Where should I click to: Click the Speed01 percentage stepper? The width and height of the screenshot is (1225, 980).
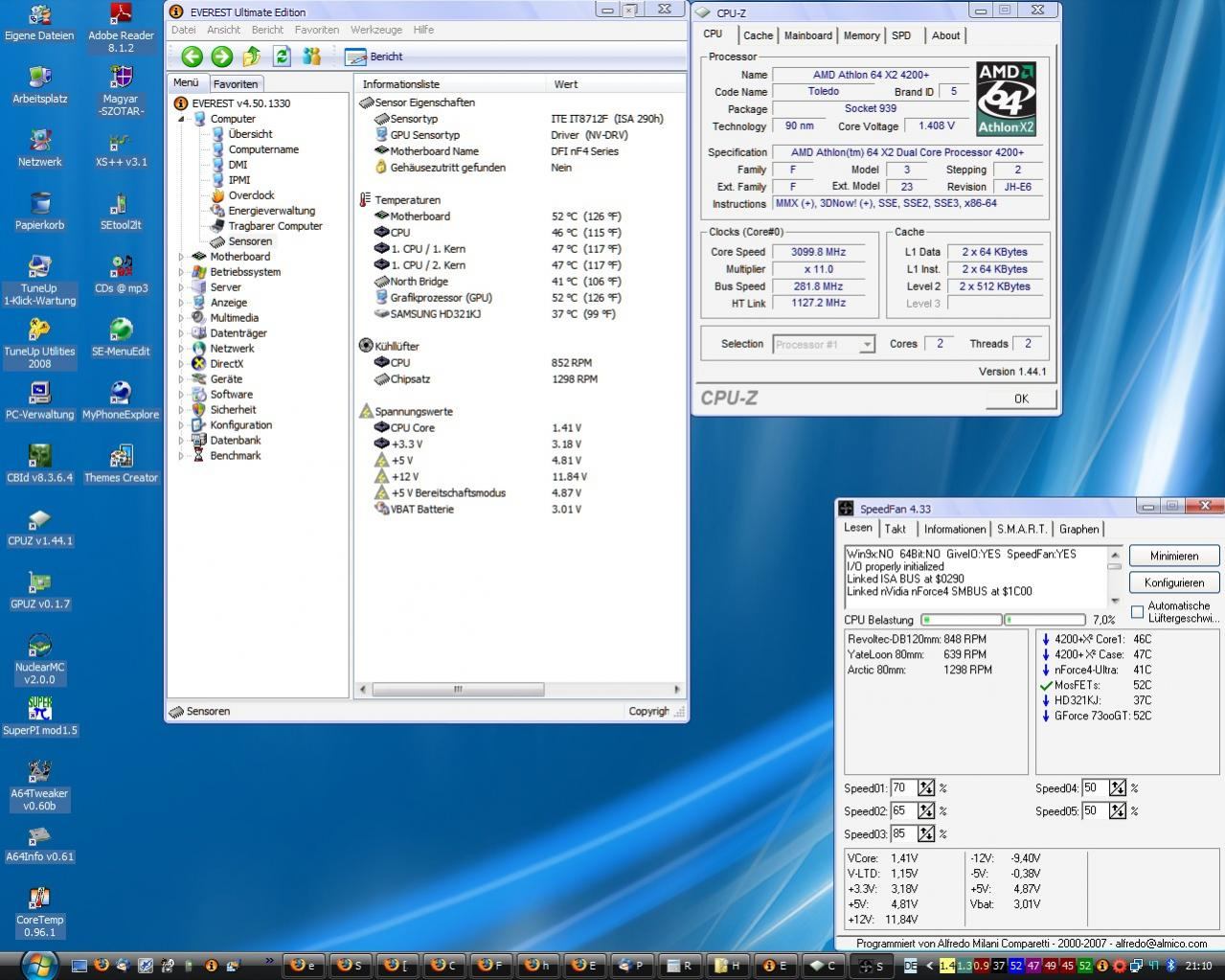pyautogui.click(x=926, y=788)
